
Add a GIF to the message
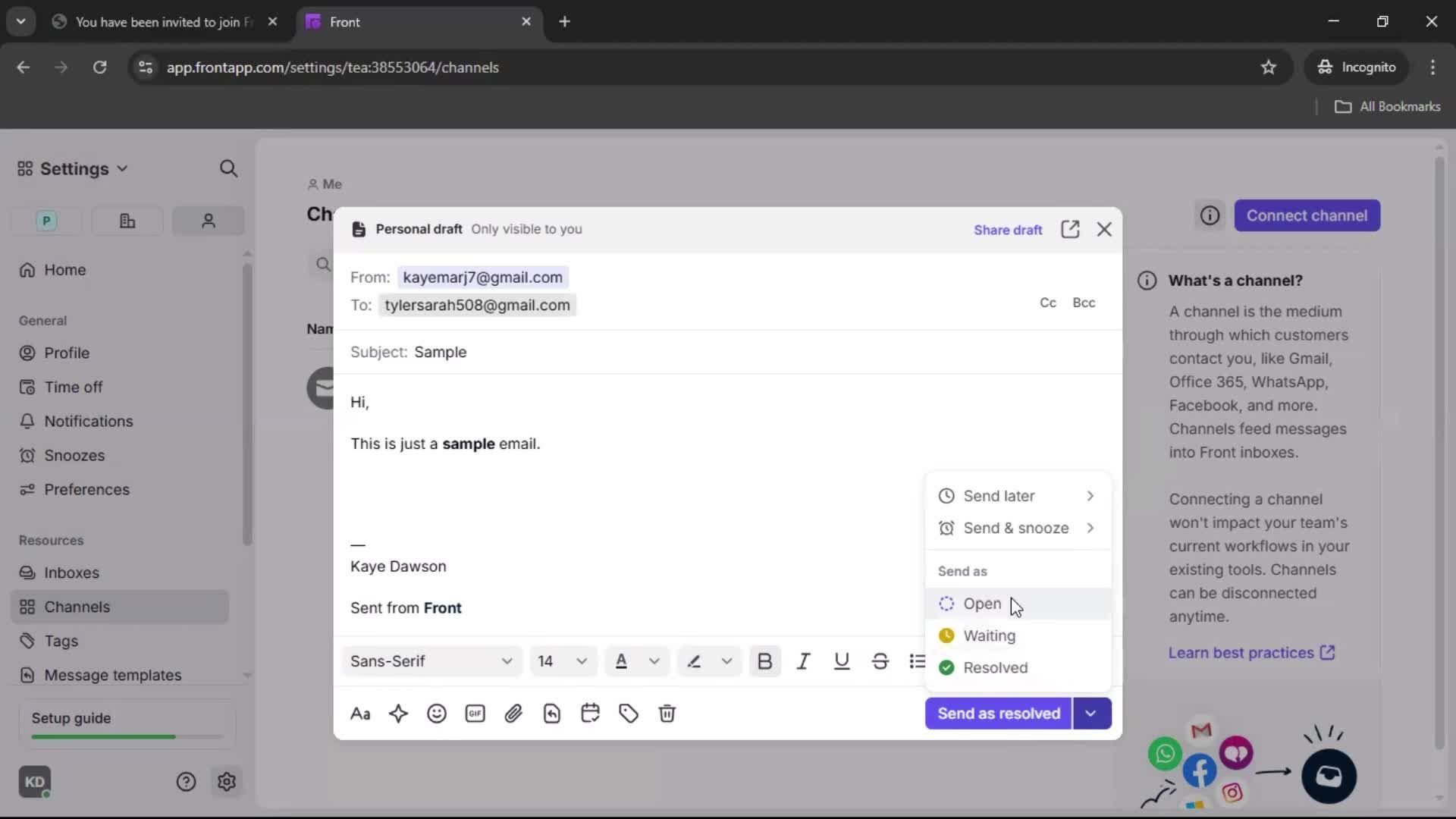pyautogui.click(x=475, y=714)
